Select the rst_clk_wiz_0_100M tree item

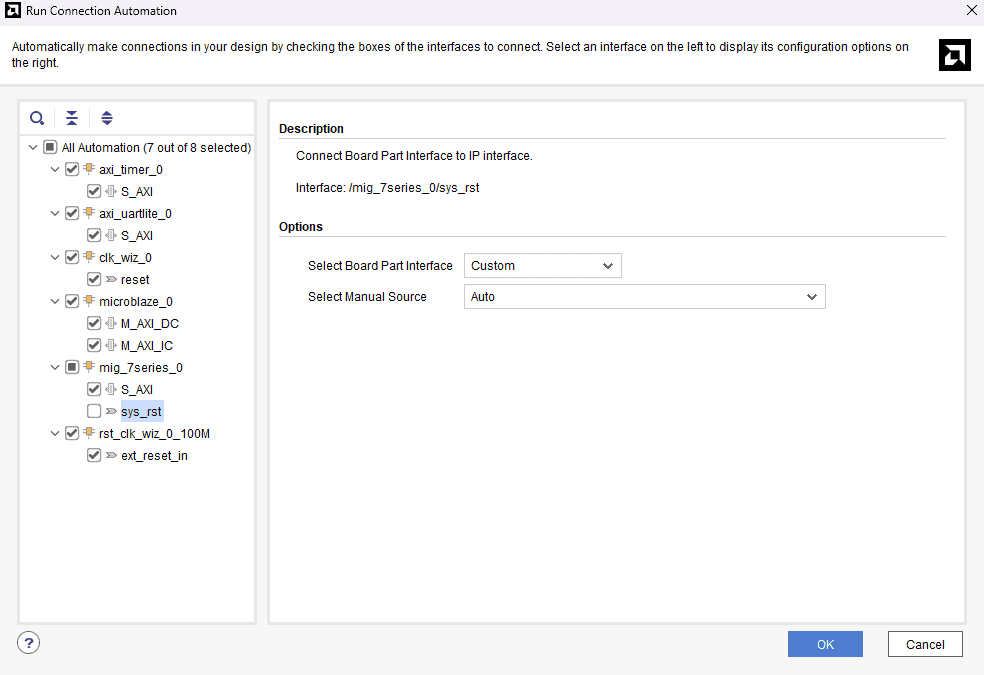(x=154, y=433)
